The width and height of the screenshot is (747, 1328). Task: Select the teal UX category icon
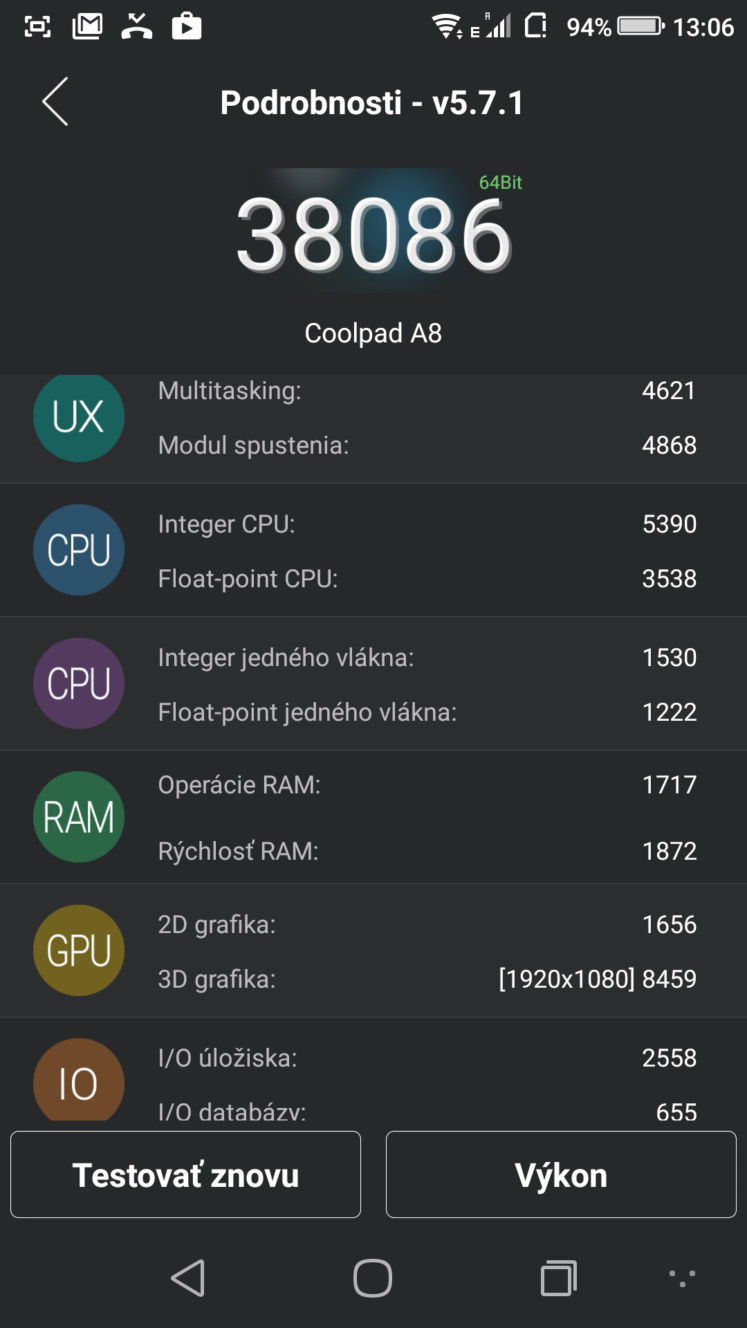click(x=79, y=417)
